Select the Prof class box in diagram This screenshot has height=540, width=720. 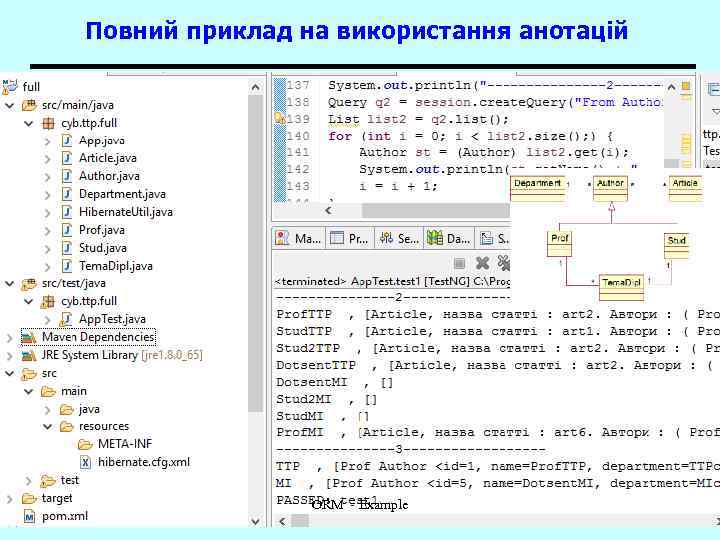tap(559, 244)
